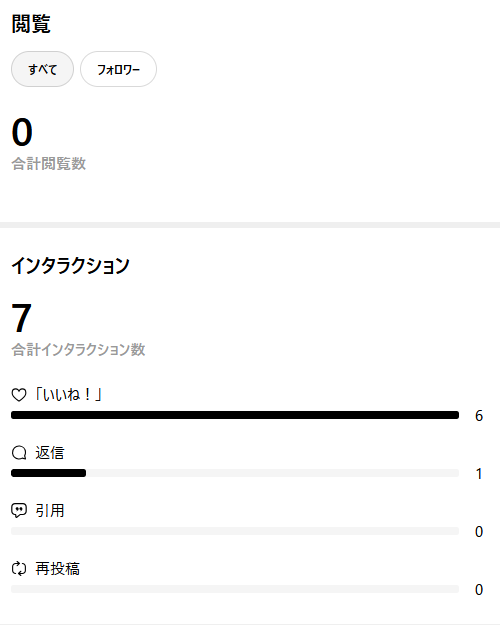Click the 返信 label
The width and height of the screenshot is (500, 625).
pyautogui.click(x=49, y=453)
